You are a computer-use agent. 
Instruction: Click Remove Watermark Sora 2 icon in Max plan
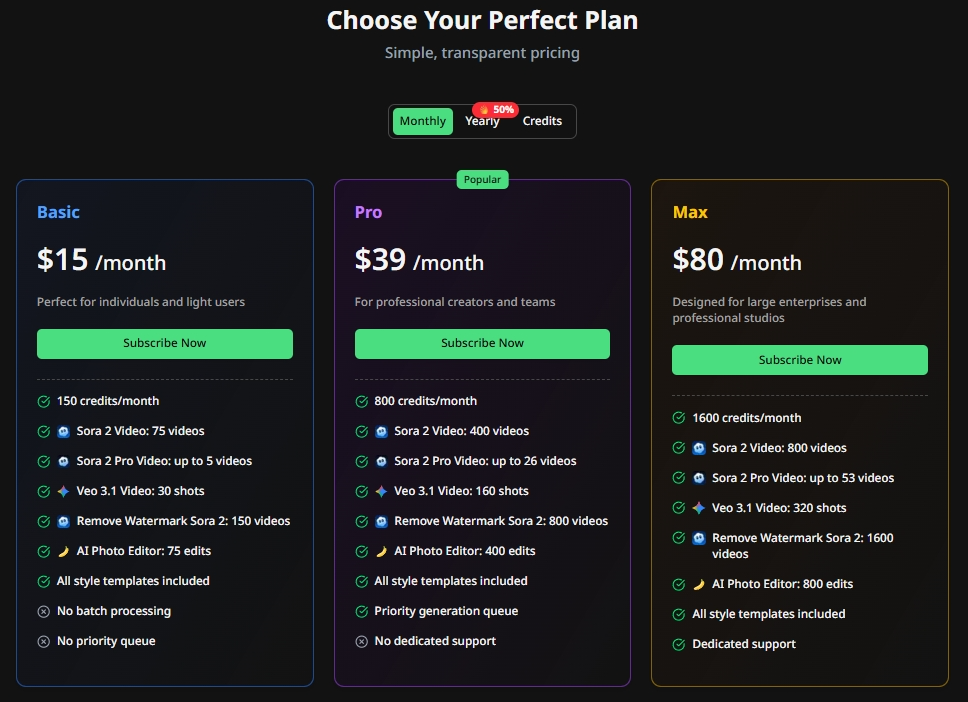pyautogui.click(x=699, y=538)
